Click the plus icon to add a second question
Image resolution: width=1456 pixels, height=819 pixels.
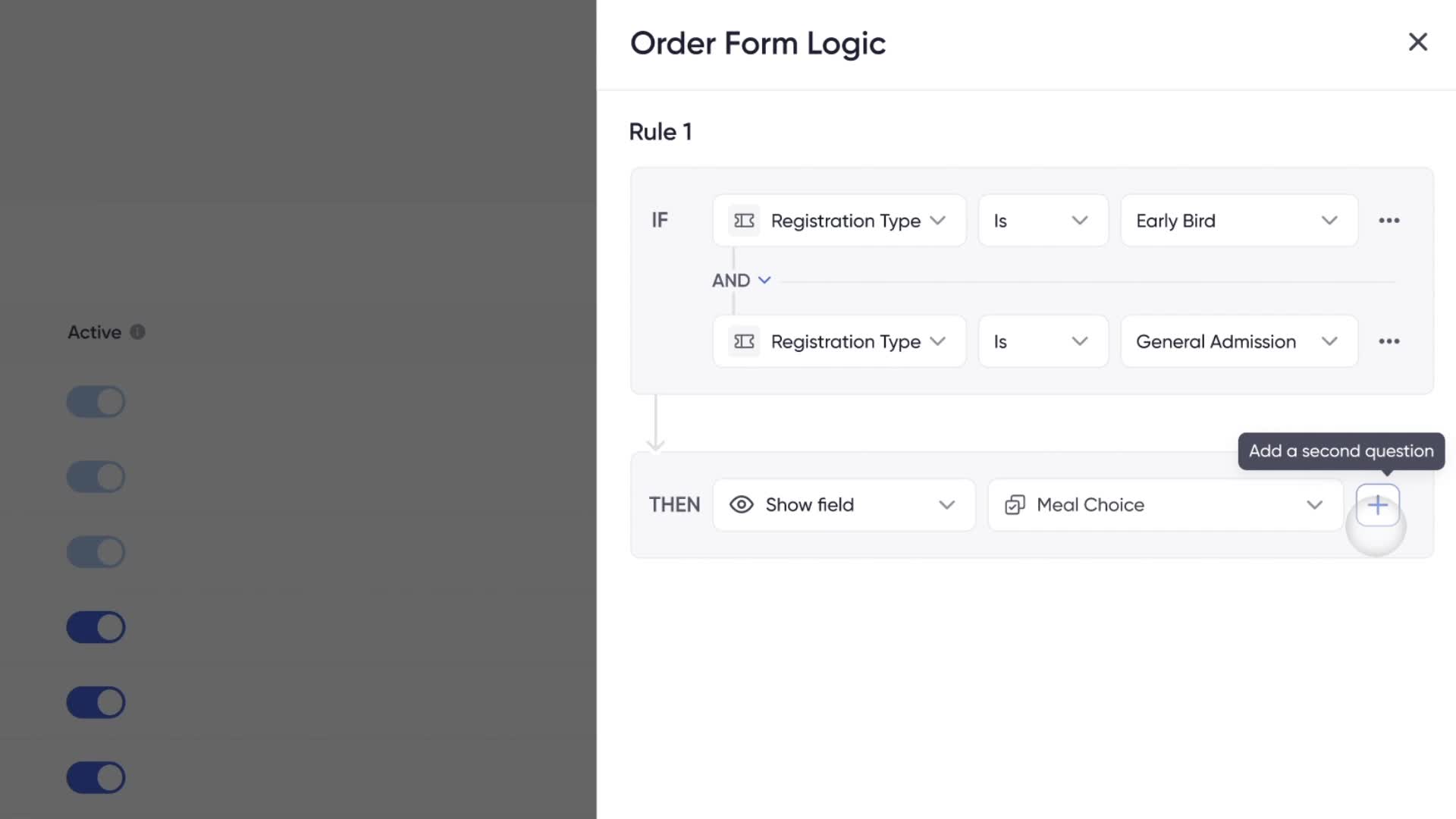point(1377,505)
